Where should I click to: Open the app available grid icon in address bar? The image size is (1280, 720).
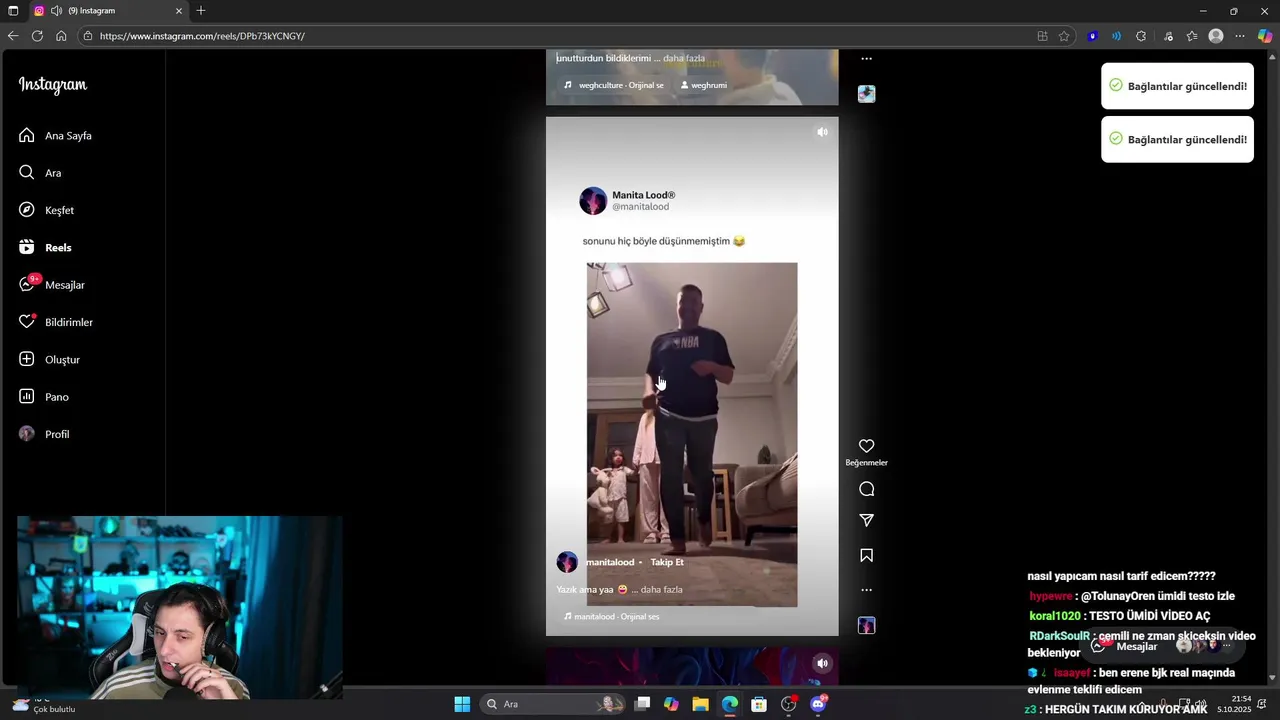1043,36
